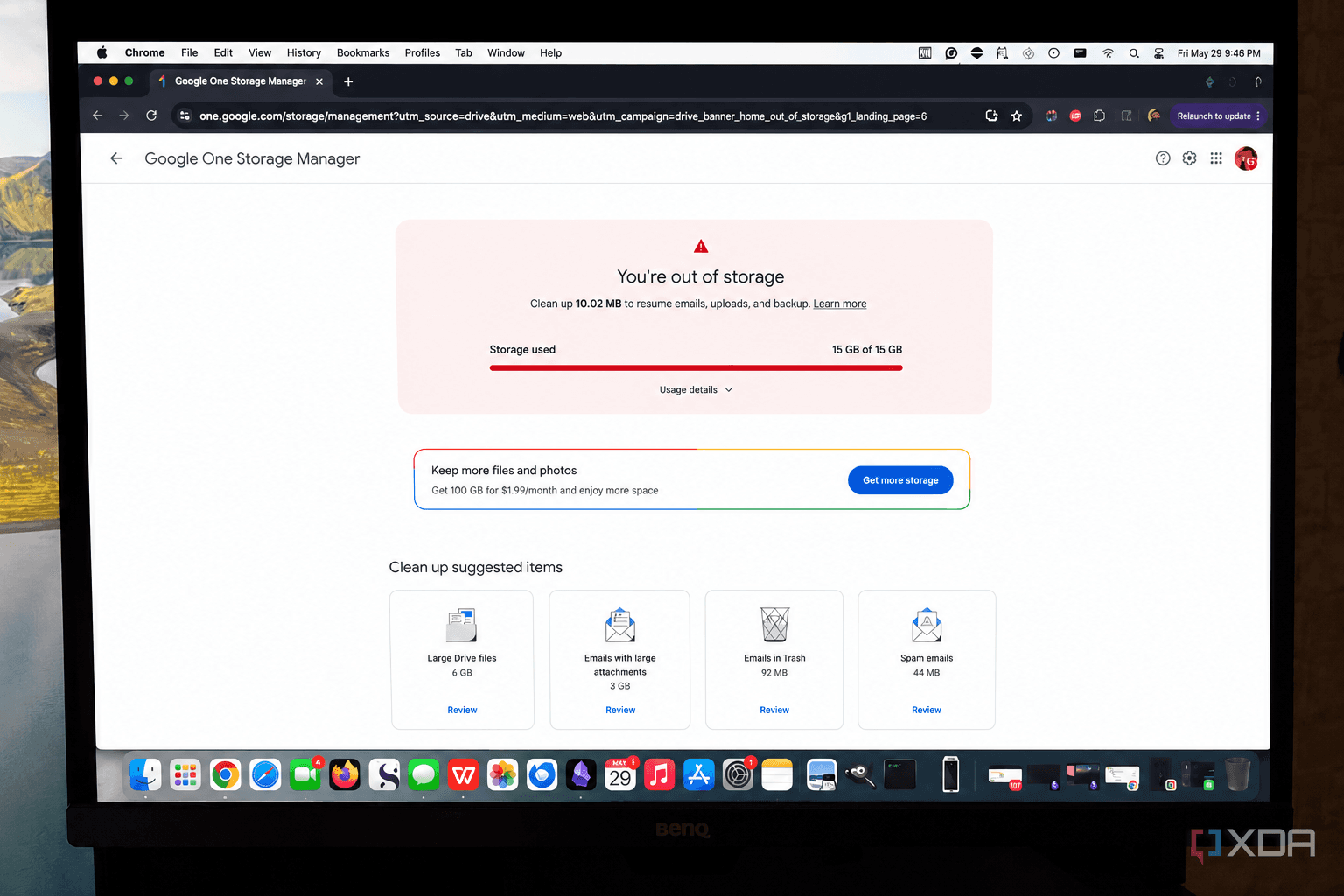The image size is (1344, 896).
Task: Open Relaunch to update three-dot menu
Action: [1258, 115]
